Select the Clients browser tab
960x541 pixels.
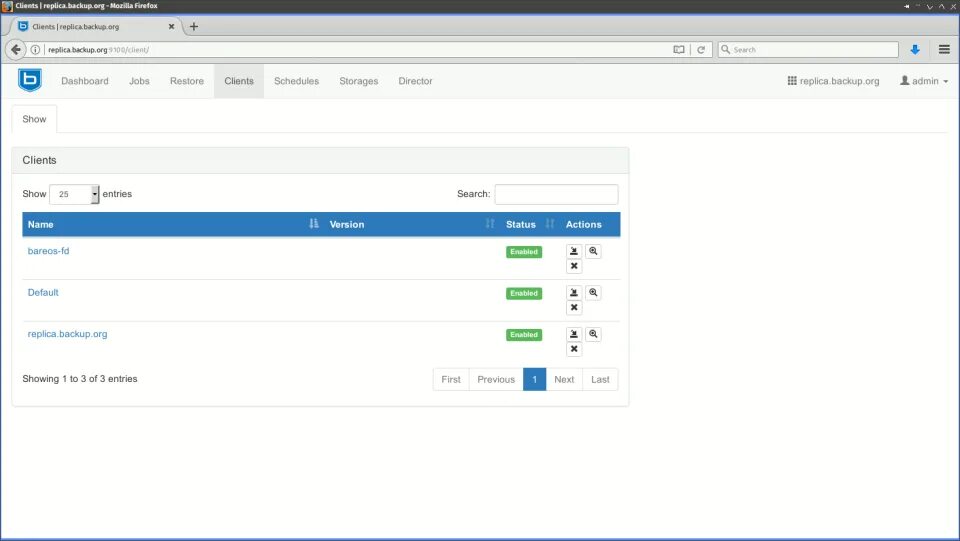pos(95,26)
